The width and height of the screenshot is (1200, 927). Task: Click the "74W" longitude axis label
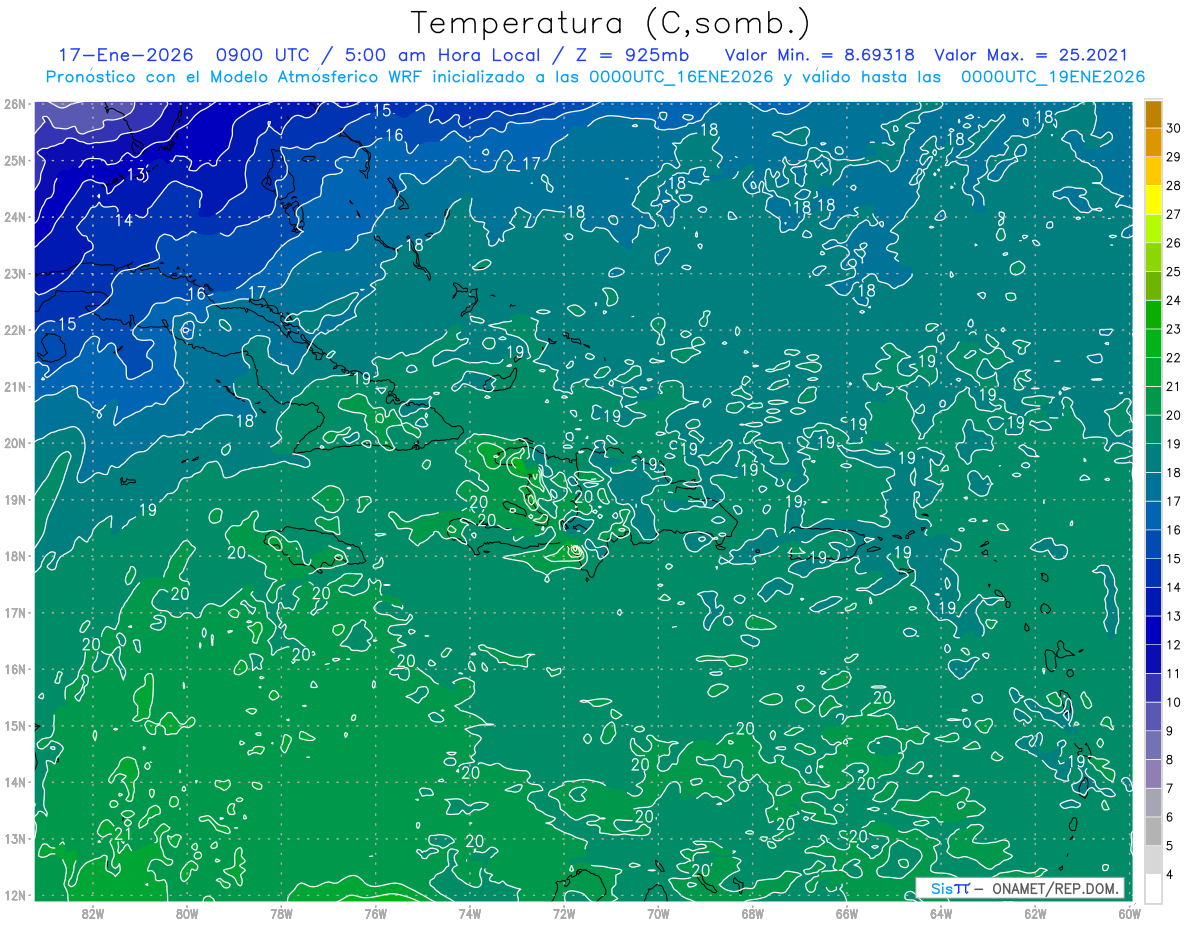(469, 913)
